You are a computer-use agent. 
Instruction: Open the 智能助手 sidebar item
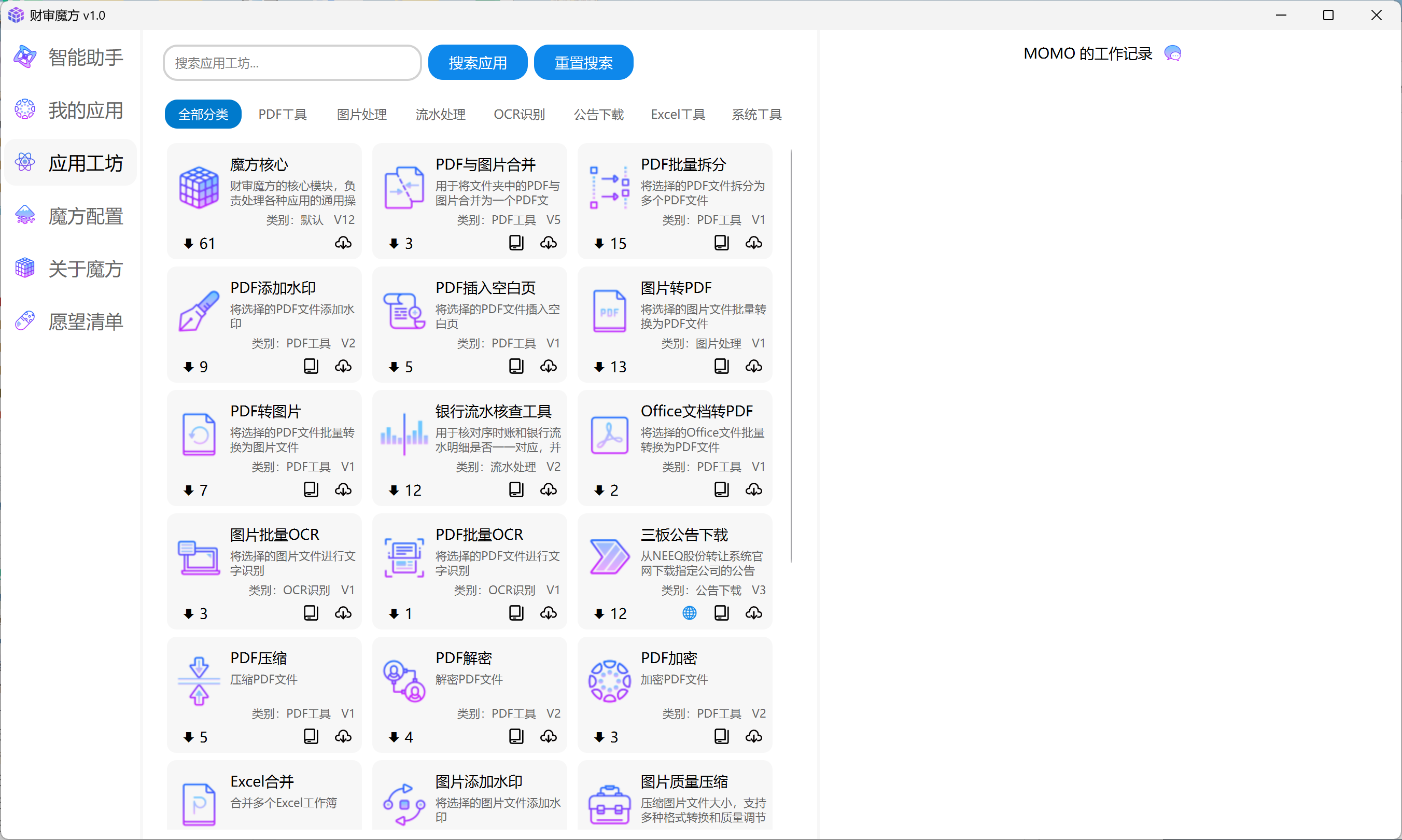(70, 57)
